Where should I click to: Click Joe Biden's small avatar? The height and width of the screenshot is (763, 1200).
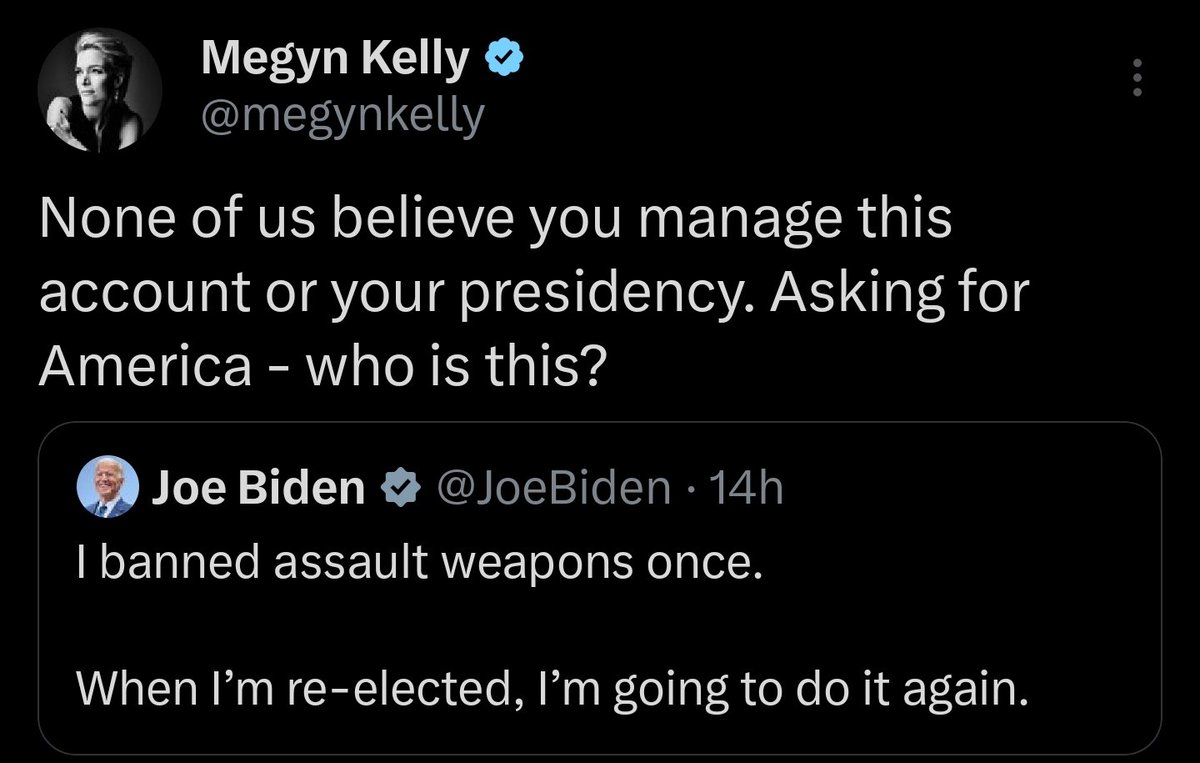point(107,487)
